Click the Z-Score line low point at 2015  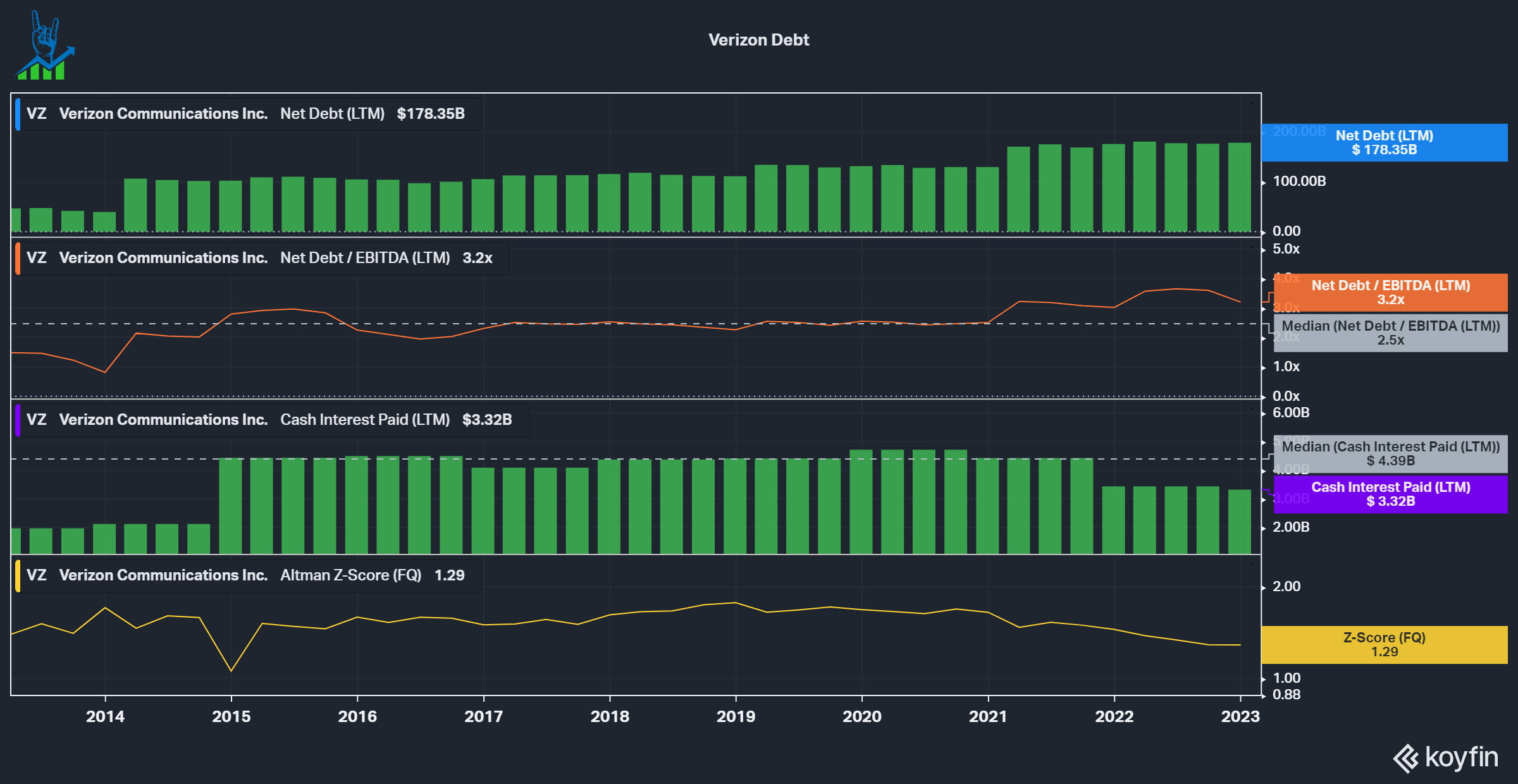click(231, 670)
